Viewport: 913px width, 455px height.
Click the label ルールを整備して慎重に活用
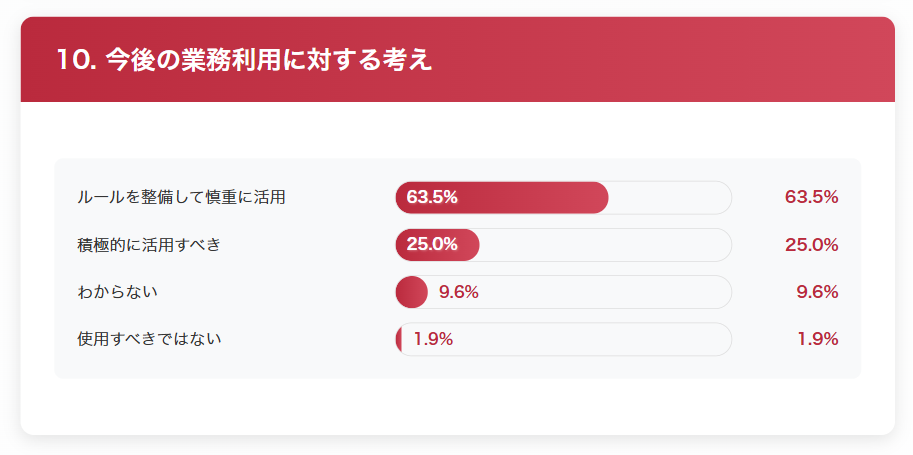[181, 197]
